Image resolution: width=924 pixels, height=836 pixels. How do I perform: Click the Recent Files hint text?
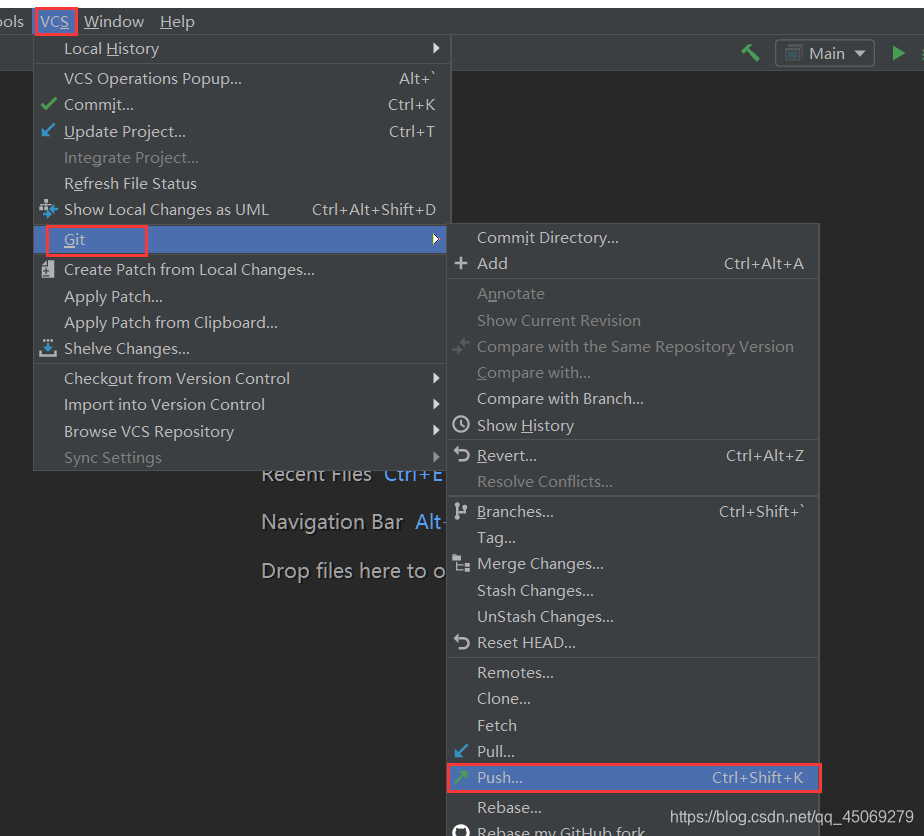click(316, 475)
